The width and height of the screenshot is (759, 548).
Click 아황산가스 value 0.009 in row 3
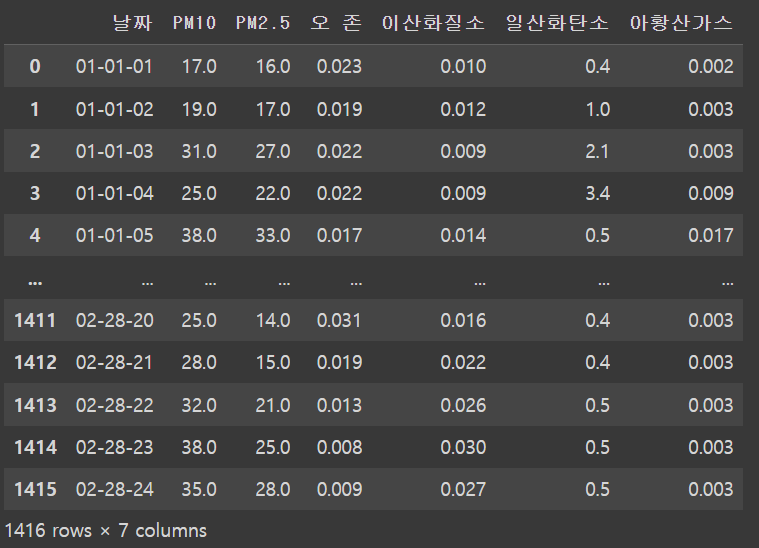point(711,193)
